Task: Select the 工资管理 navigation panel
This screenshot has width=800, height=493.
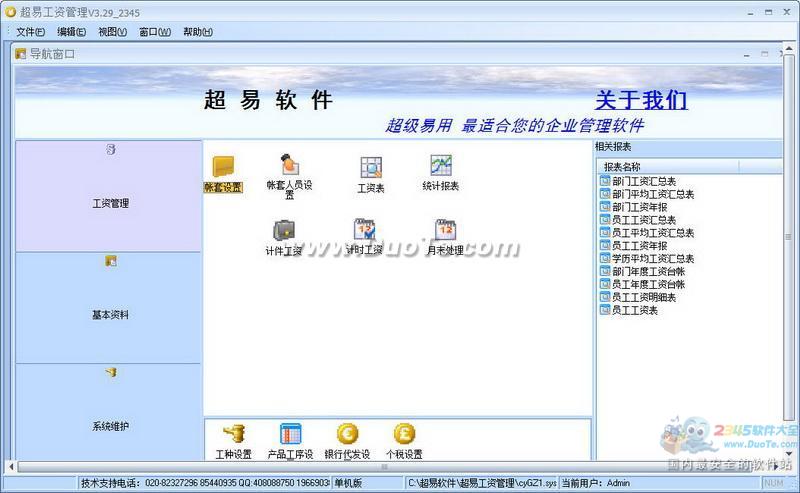Action: (109, 196)
